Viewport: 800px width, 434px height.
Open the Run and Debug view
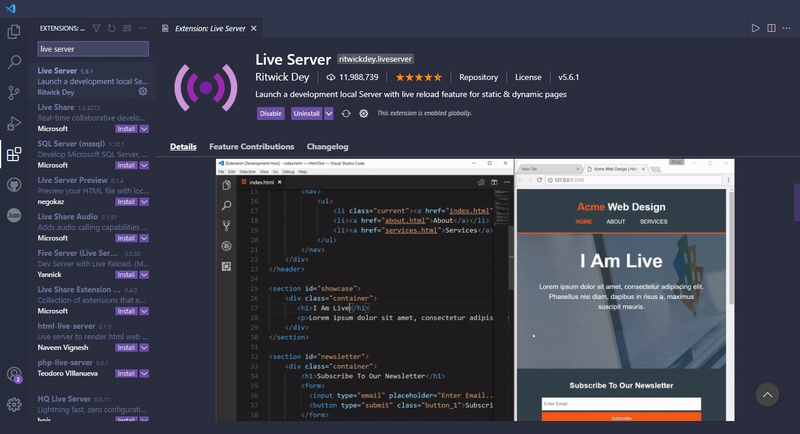[x=14, y=123]
